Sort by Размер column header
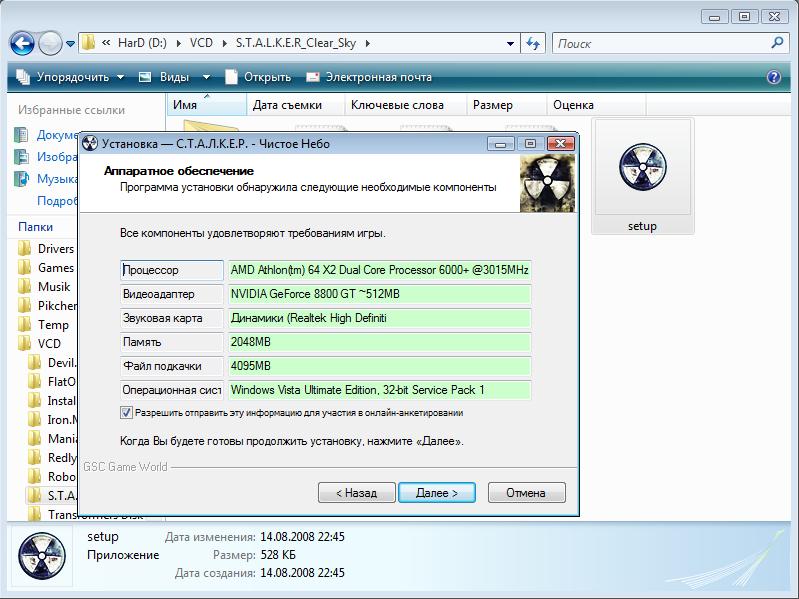The width and height of the screenshot is (799, 599). (x=507, y=105)
